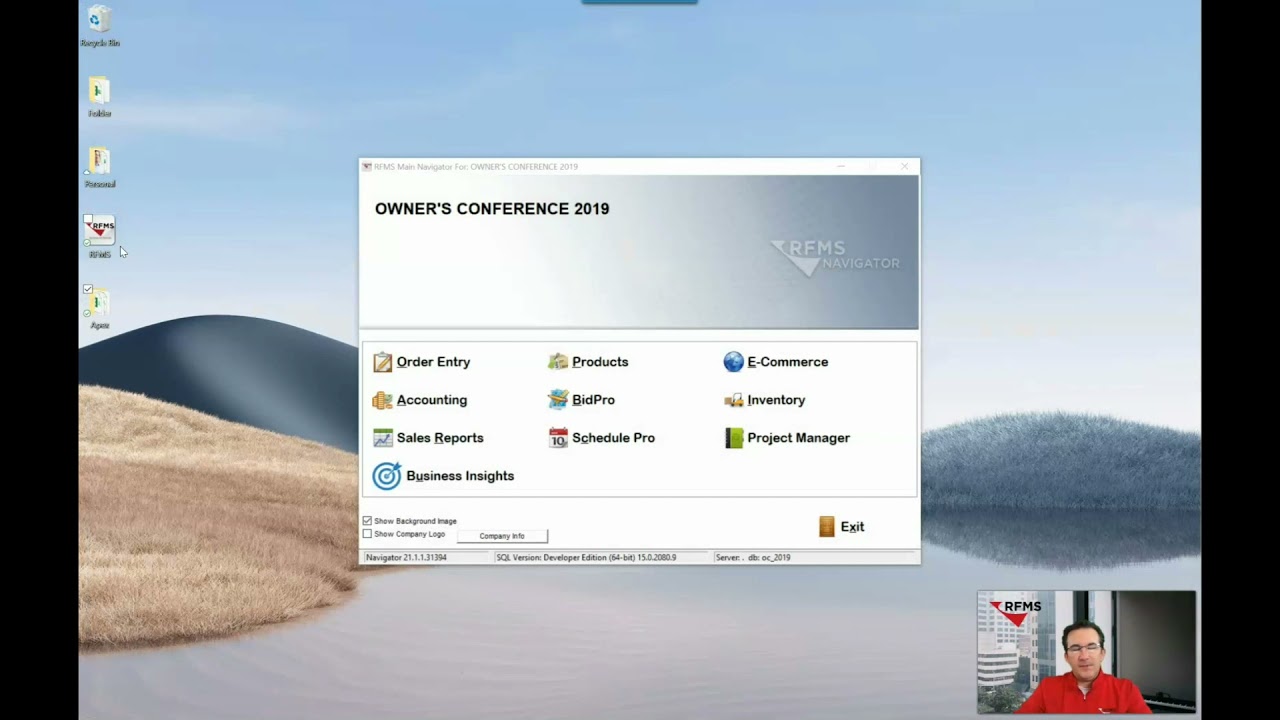The width and height of the screenshot is (1280, 720).
Task: Click the presenter webcam thumbnail
Action: click(1086, 652)
